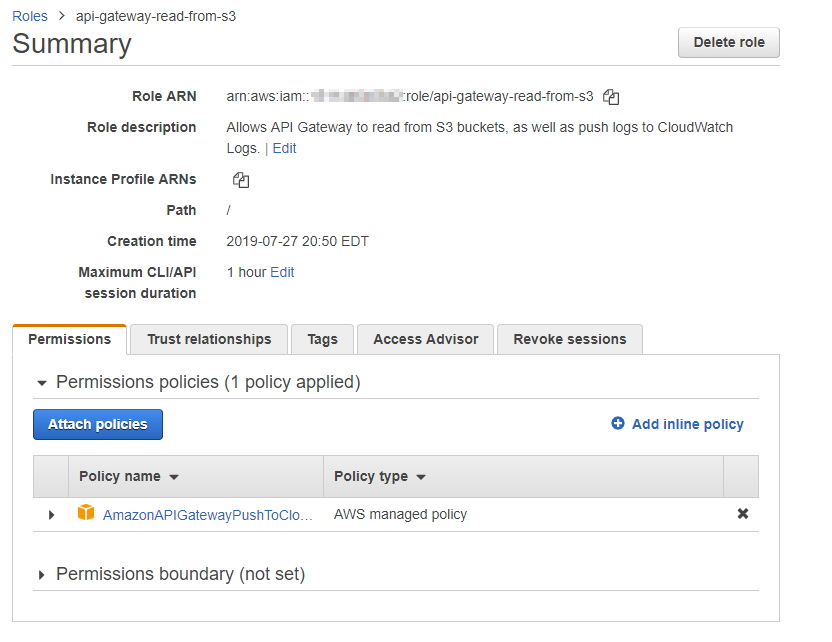The image size is (832, 642).
Task: Remove the attached policy via X icon
Action: [743, 512]
